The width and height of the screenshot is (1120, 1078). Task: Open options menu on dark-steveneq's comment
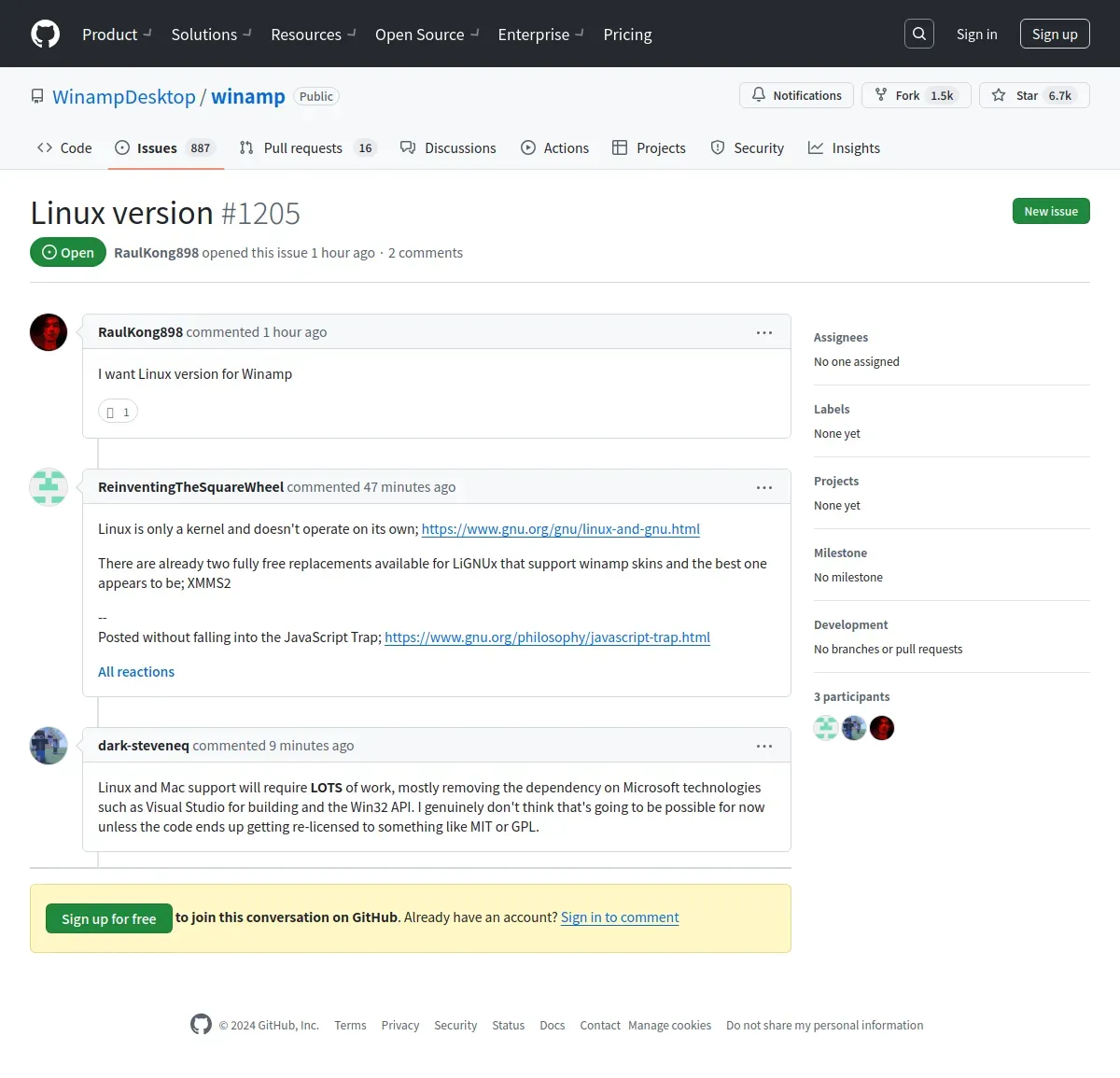[764, 746]
